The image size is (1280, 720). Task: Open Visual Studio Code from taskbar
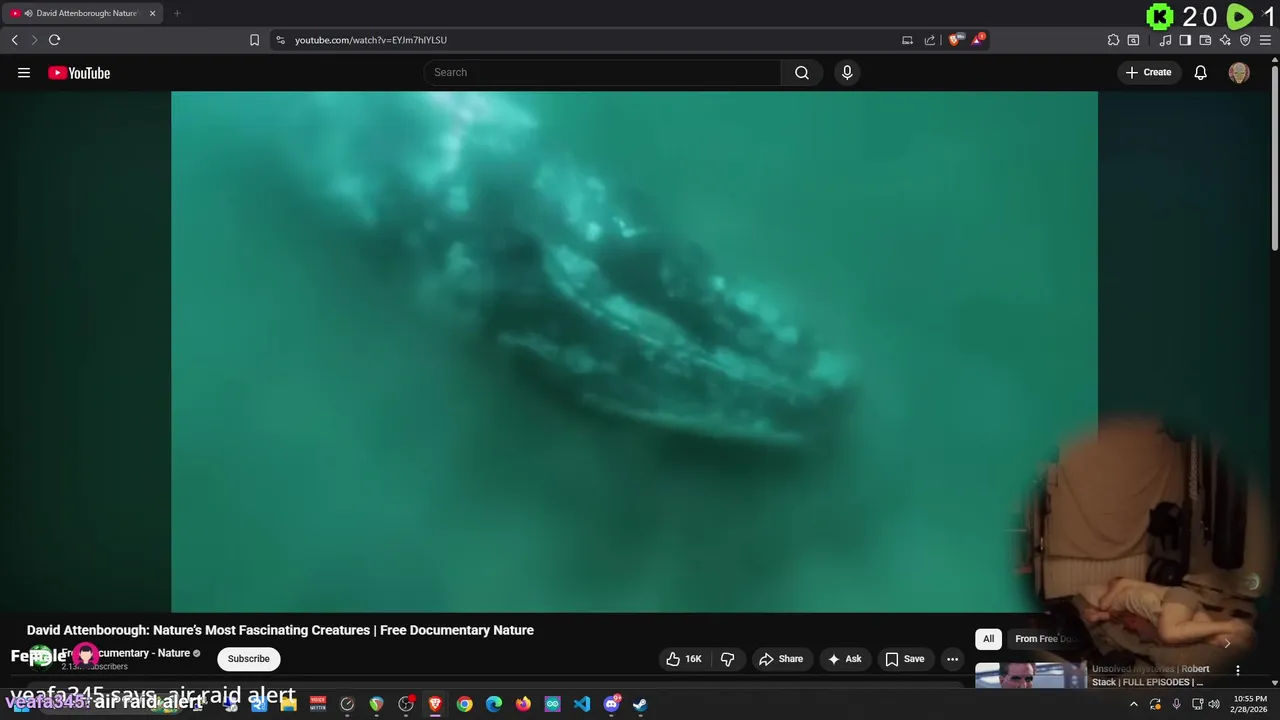tap(582, 704)
